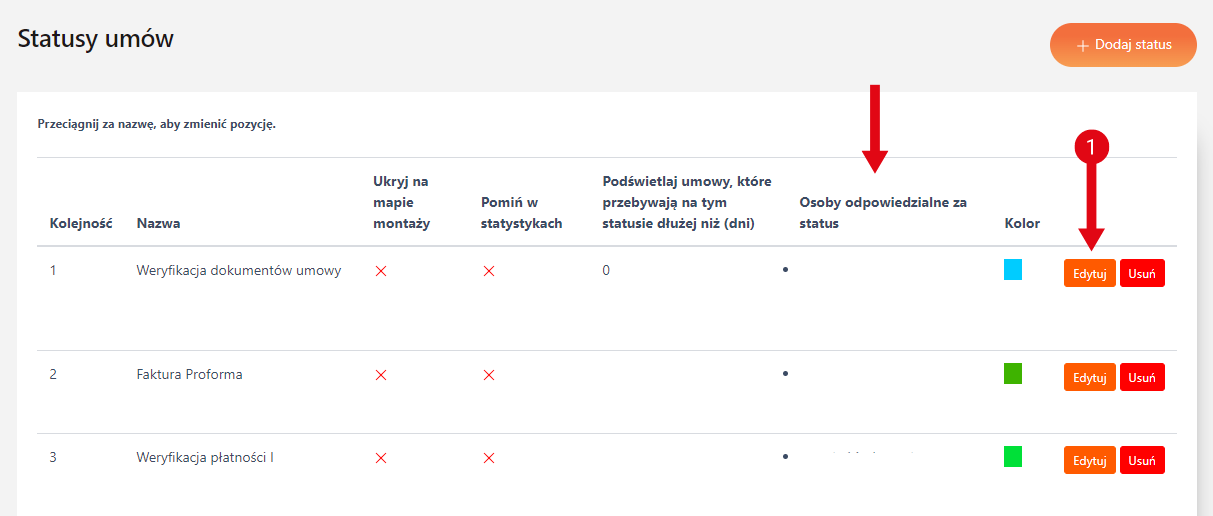This screenshot has width=1213, height=516.
Task: Click the map-hide red X for Weryfikacja dokumentów umowy
Action: point(381,271)
